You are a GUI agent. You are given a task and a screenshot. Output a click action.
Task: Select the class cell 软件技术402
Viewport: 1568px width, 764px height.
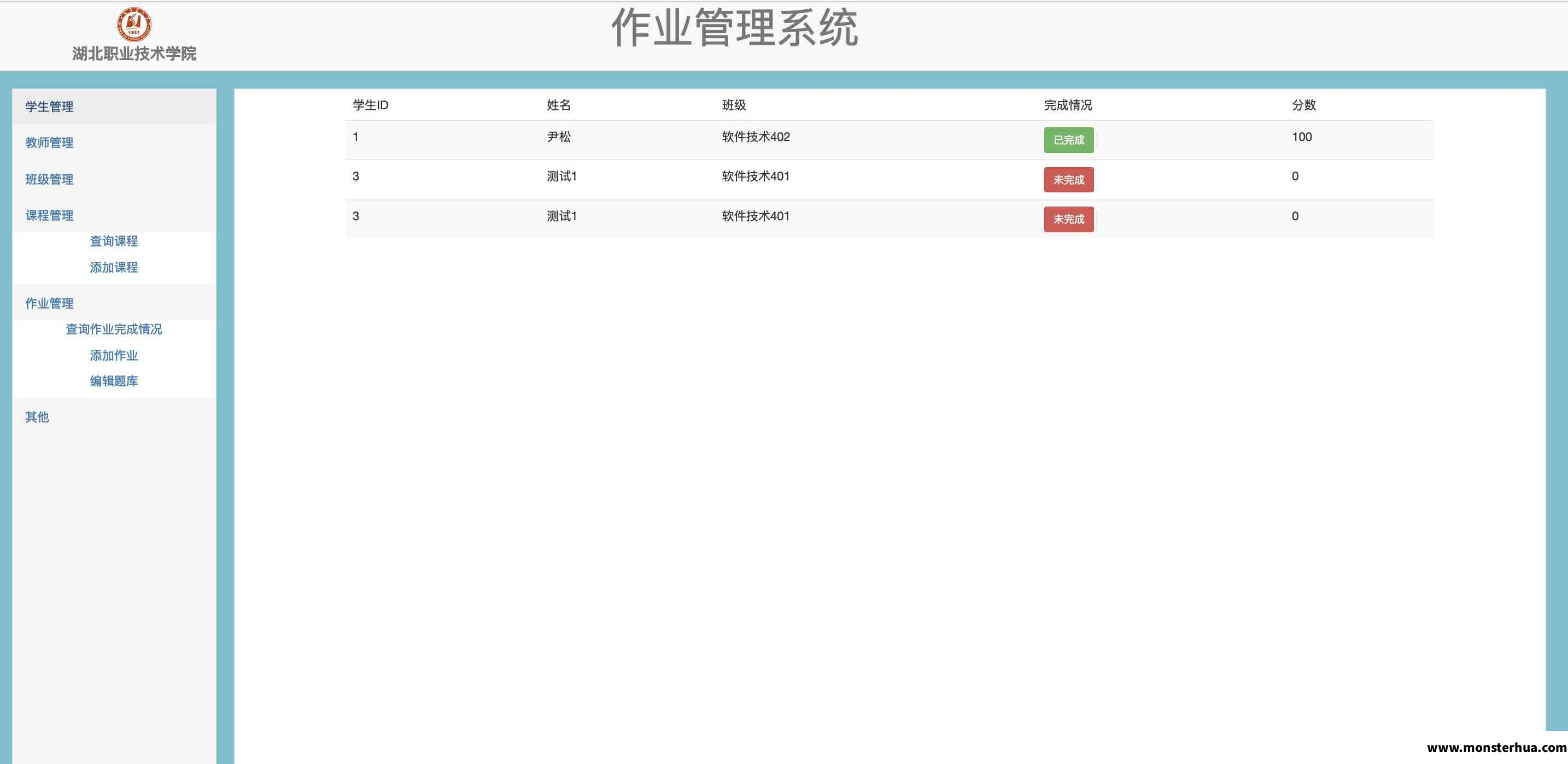[x=756, y=137]
